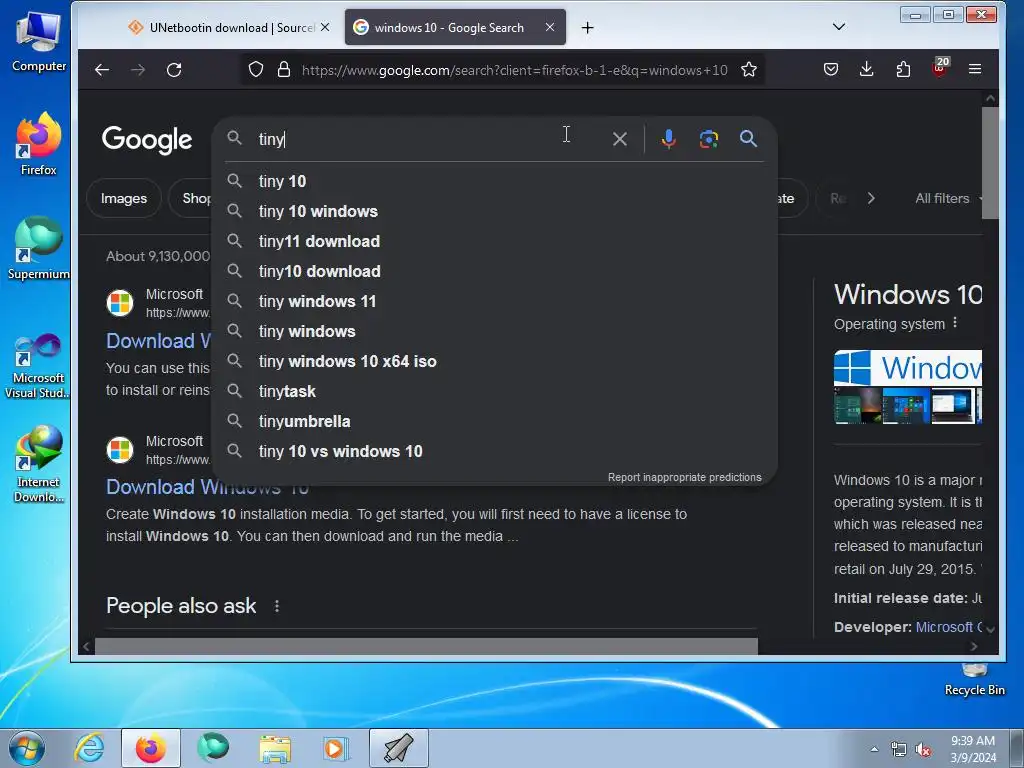Viewport: 1024px width, 768px height.
Task: Open the Save to Pocket icon
Action: click(831, 69)
